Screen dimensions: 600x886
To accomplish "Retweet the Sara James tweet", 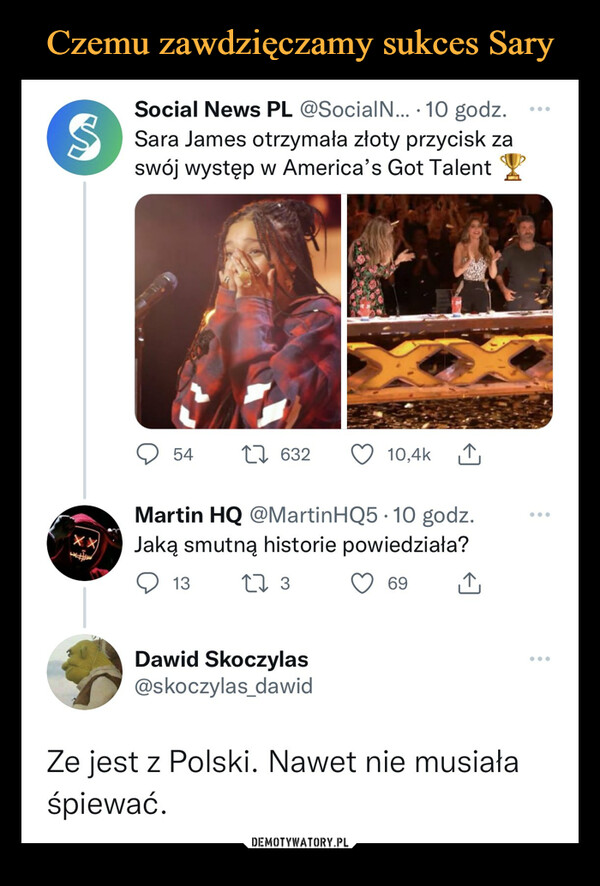I will (254, 454).
